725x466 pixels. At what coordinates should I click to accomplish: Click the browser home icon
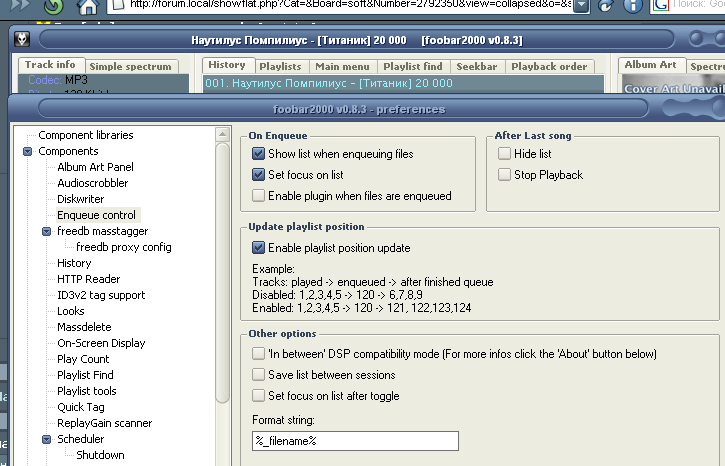pos(87,6)
